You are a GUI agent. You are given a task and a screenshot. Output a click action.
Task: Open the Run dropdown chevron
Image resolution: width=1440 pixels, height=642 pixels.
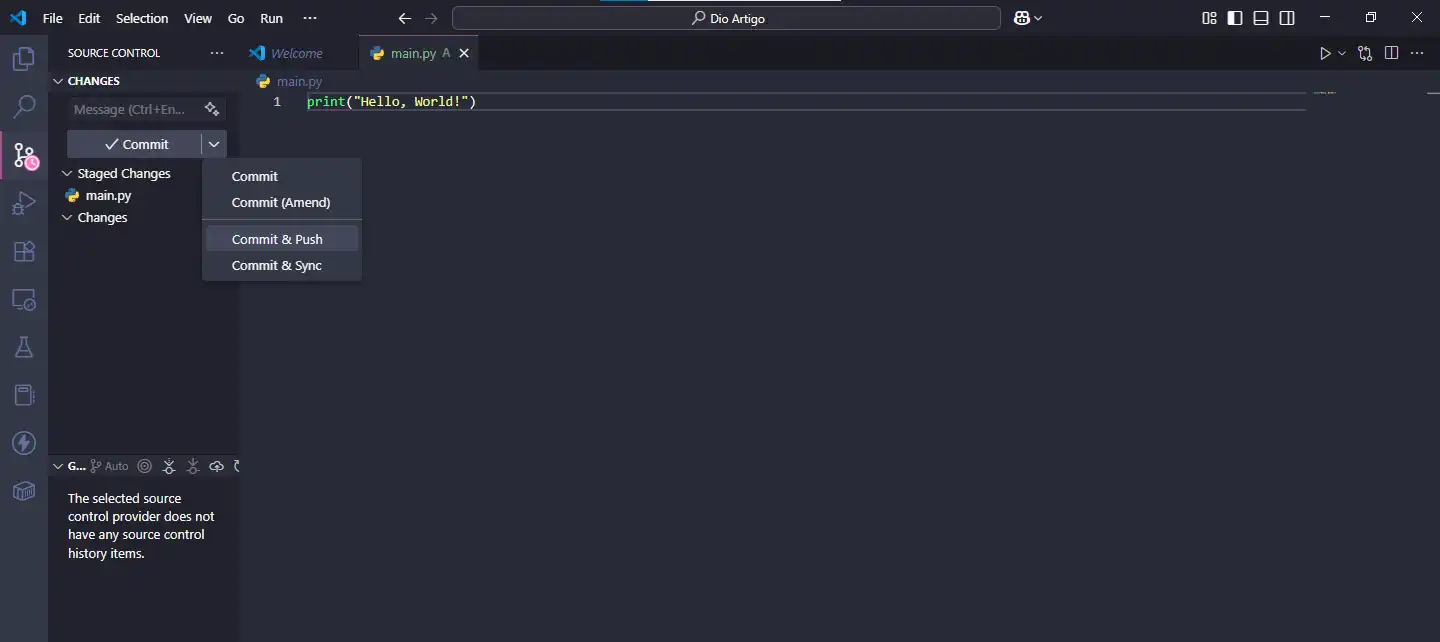pos(1342,53)
